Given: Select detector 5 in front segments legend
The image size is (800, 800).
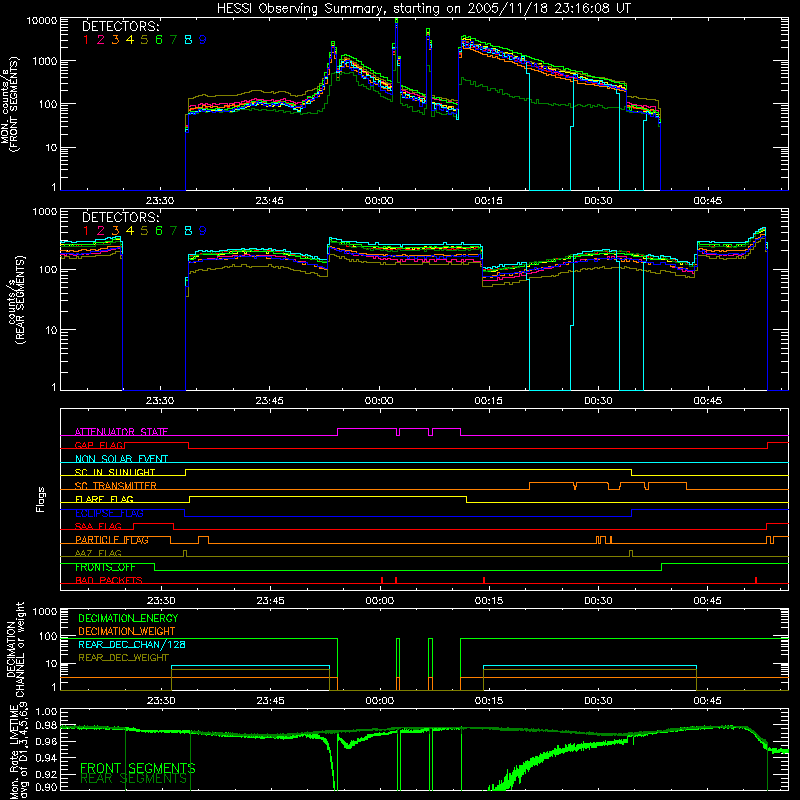Looking at the screenshot, I should (144, 40).
